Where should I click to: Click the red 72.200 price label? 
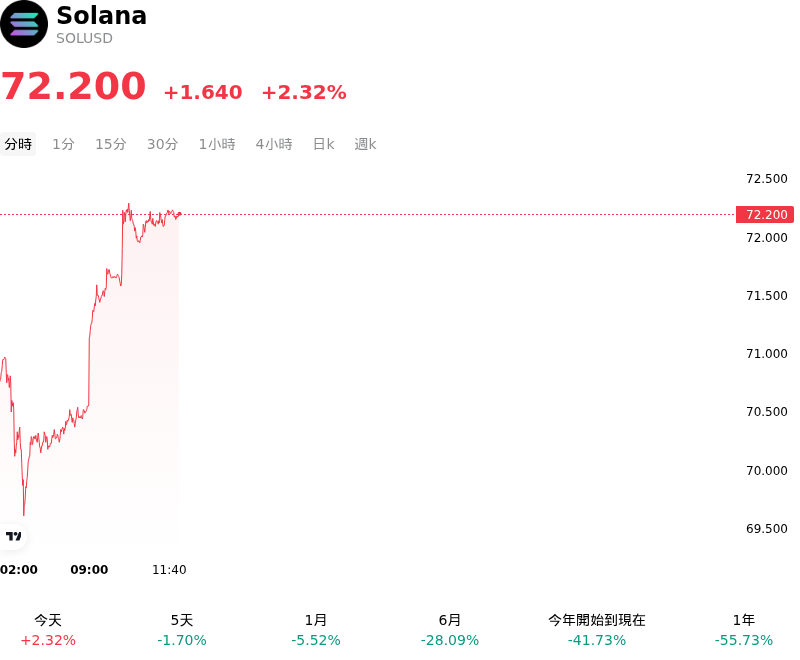[x=765, y=215]
